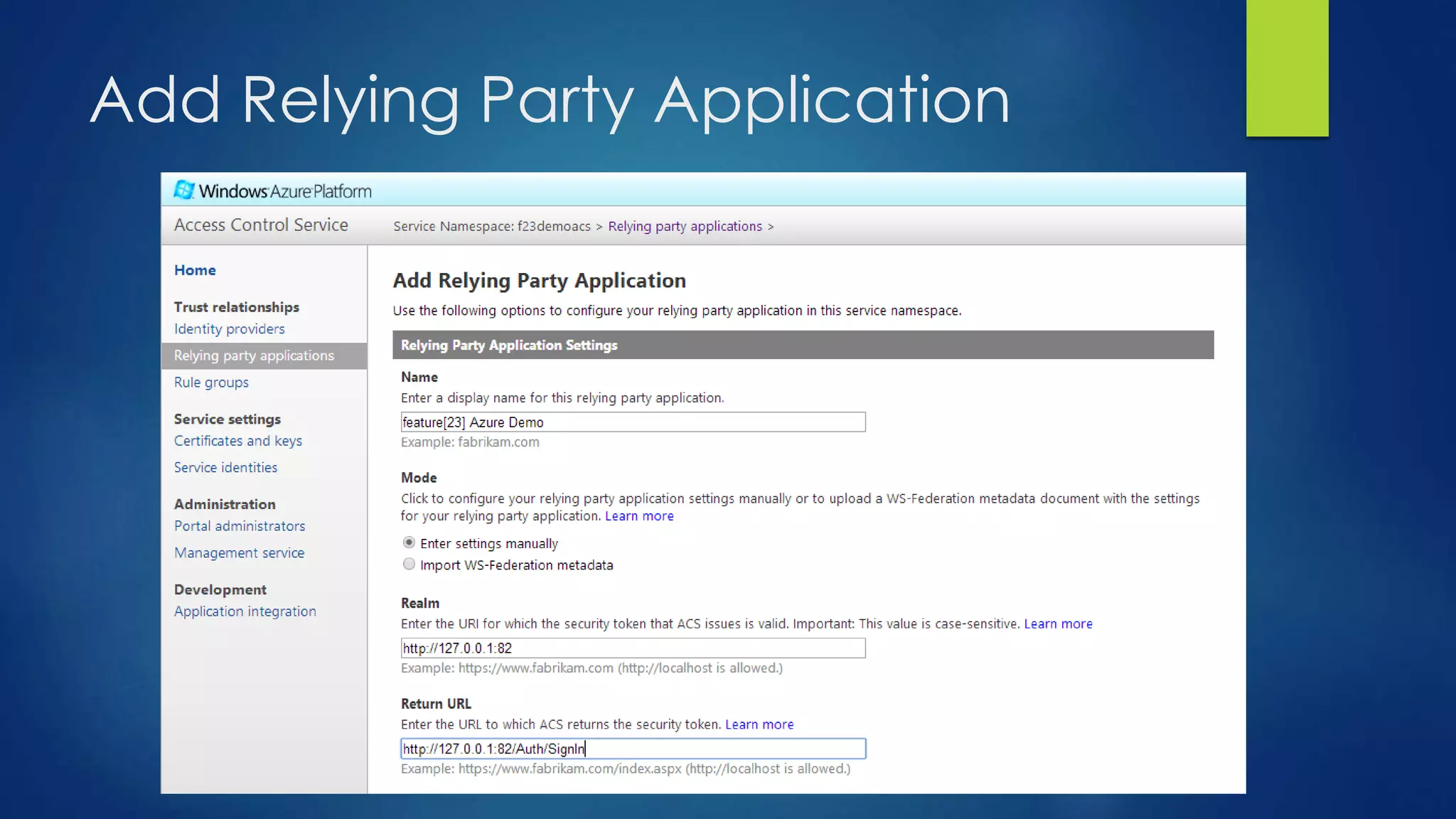
Task: Open the Home sidebar link
Action: point(195,270)
